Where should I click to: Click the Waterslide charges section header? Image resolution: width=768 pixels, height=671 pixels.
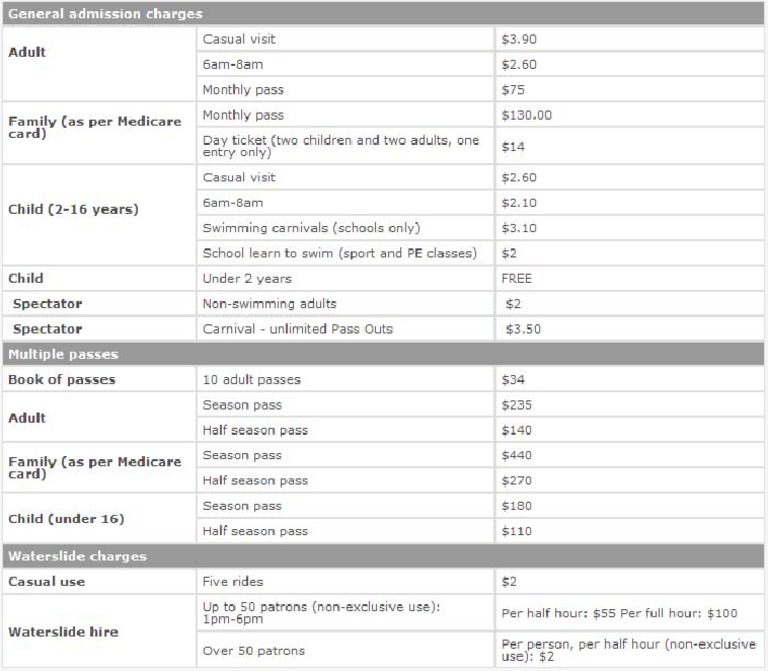[77, 556]
